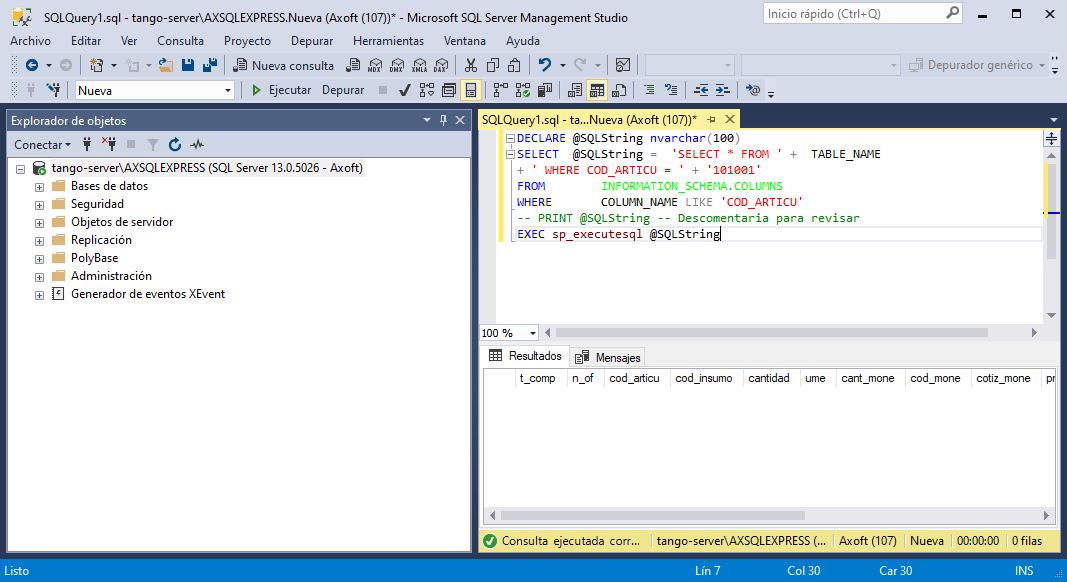Switch to the Mensajes tab

pyautogui.click(x=608, y=357)
